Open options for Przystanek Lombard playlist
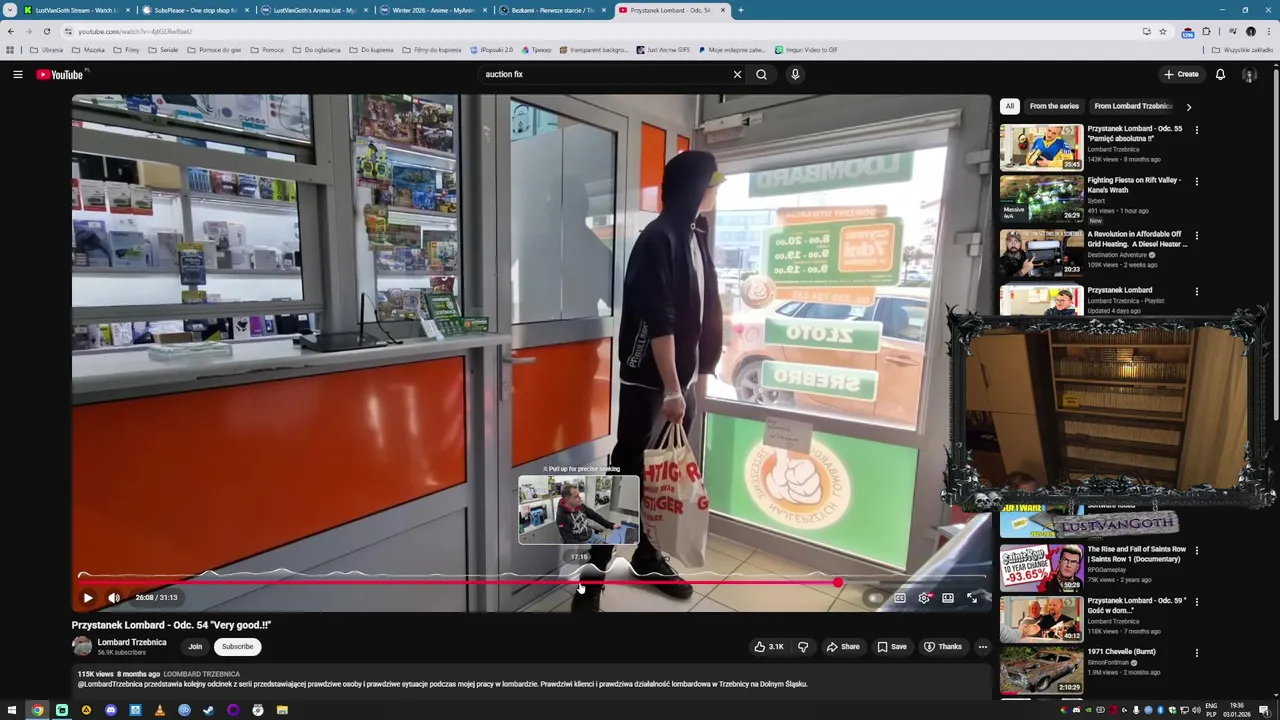 [x=1196, y=292]
